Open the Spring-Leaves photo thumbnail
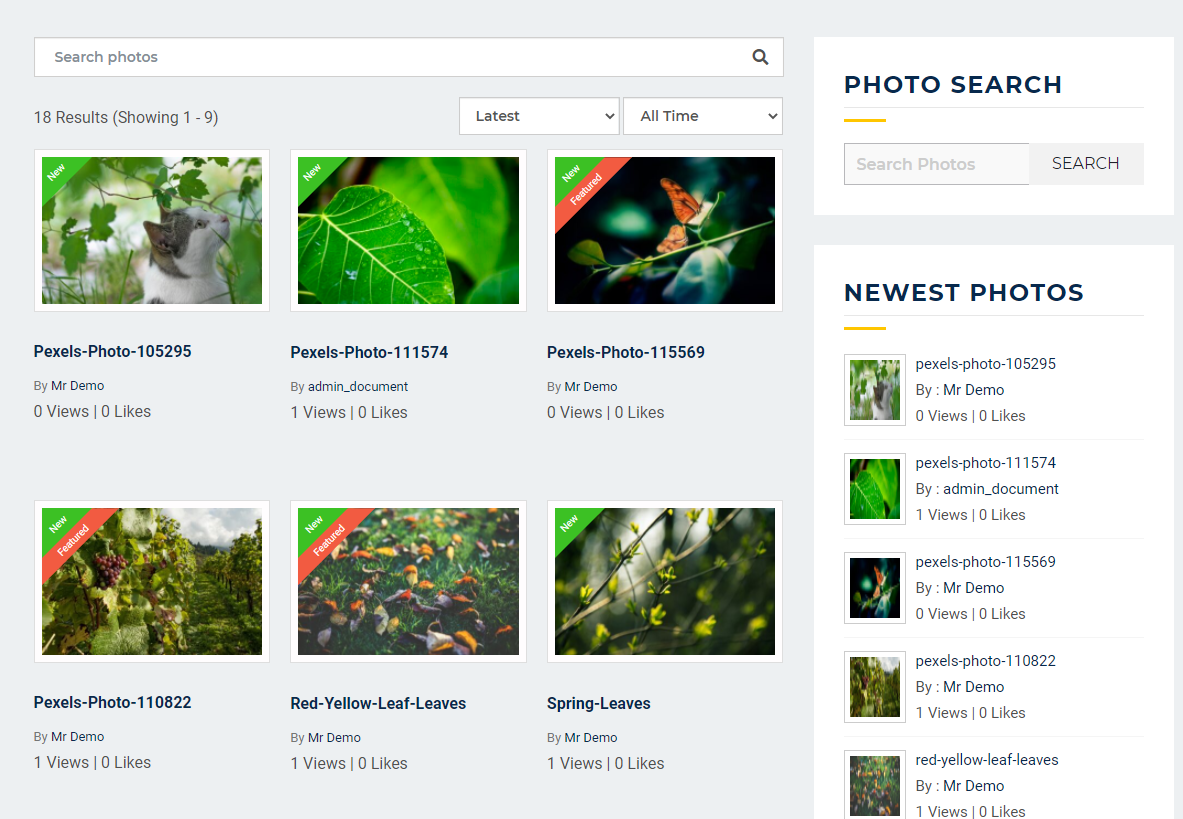 [665, 581]
